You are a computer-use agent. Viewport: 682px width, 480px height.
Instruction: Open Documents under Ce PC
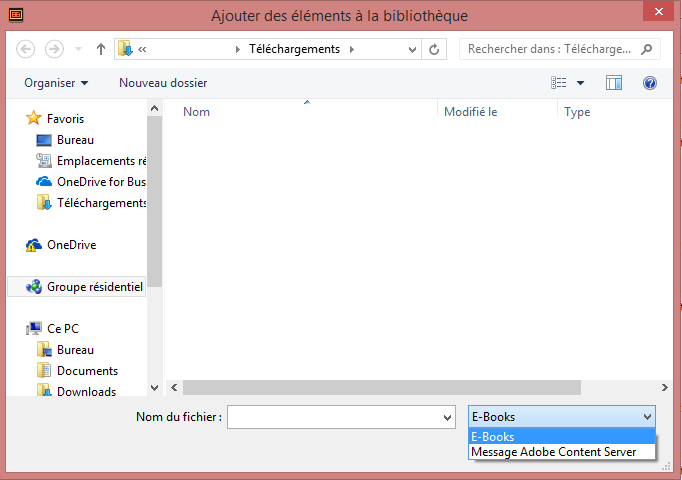[x=87, y=371]
